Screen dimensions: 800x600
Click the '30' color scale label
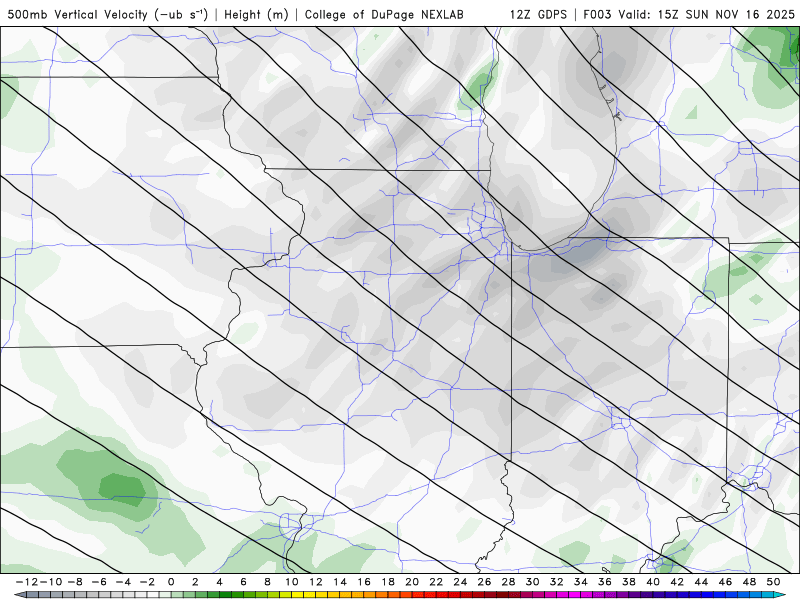point(533,582)
